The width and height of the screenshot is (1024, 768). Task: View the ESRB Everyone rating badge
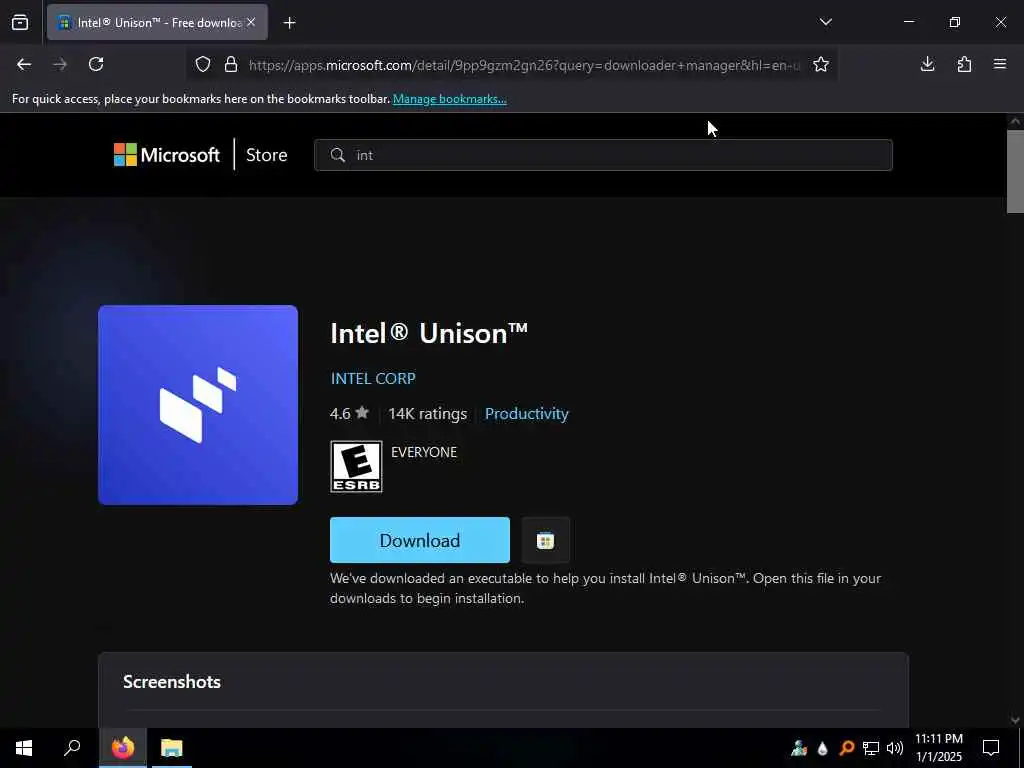(x=356, y=466)
